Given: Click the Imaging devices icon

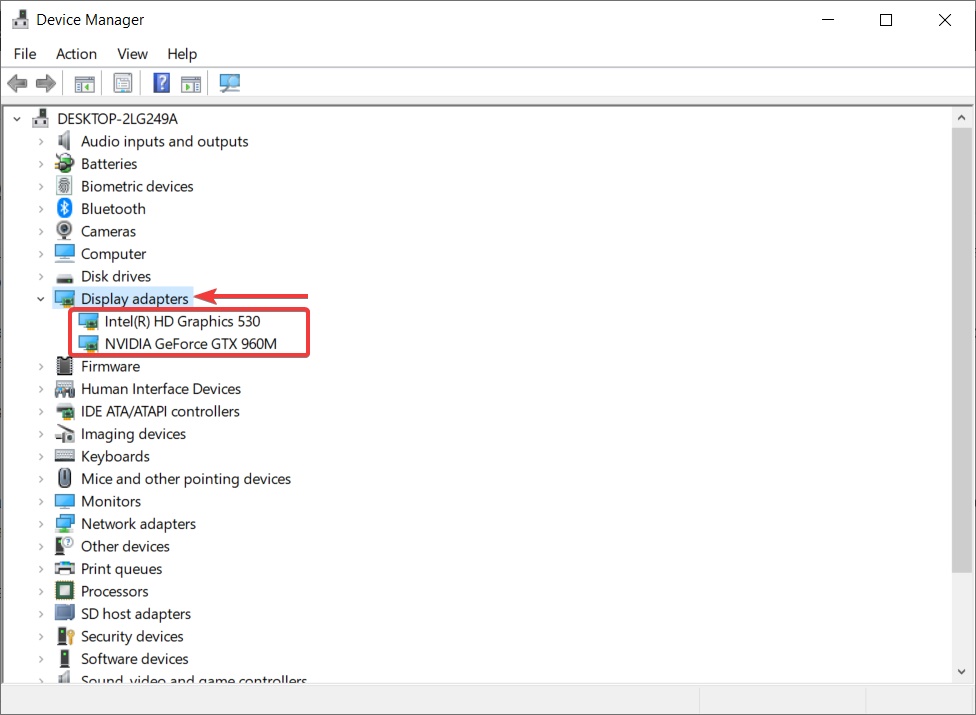Looking at the screenshot, I should click(x=65, y=434).
